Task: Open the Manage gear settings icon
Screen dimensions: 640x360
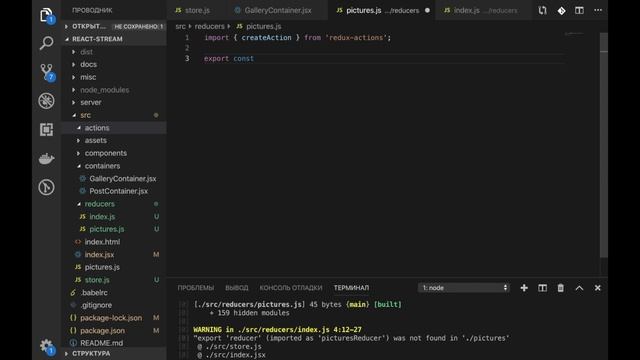Action: [47, 346]
